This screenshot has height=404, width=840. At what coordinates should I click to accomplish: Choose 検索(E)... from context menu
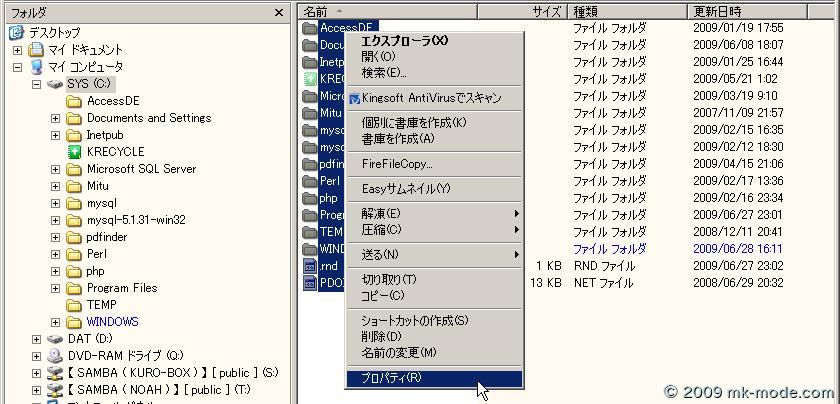point(434,73)
